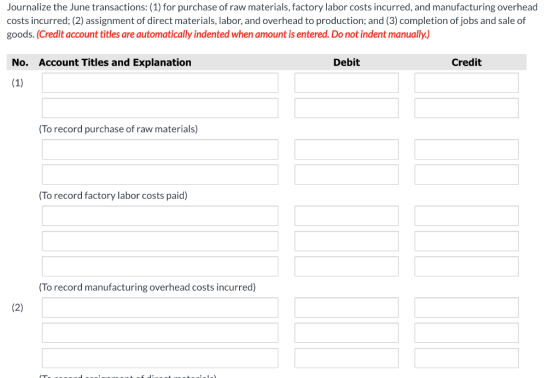The height and width of the screenshot is (378, 560).
Task: Click Credit field directly above factory labor note
Action: pyautogui.click(x=466, y=175)
